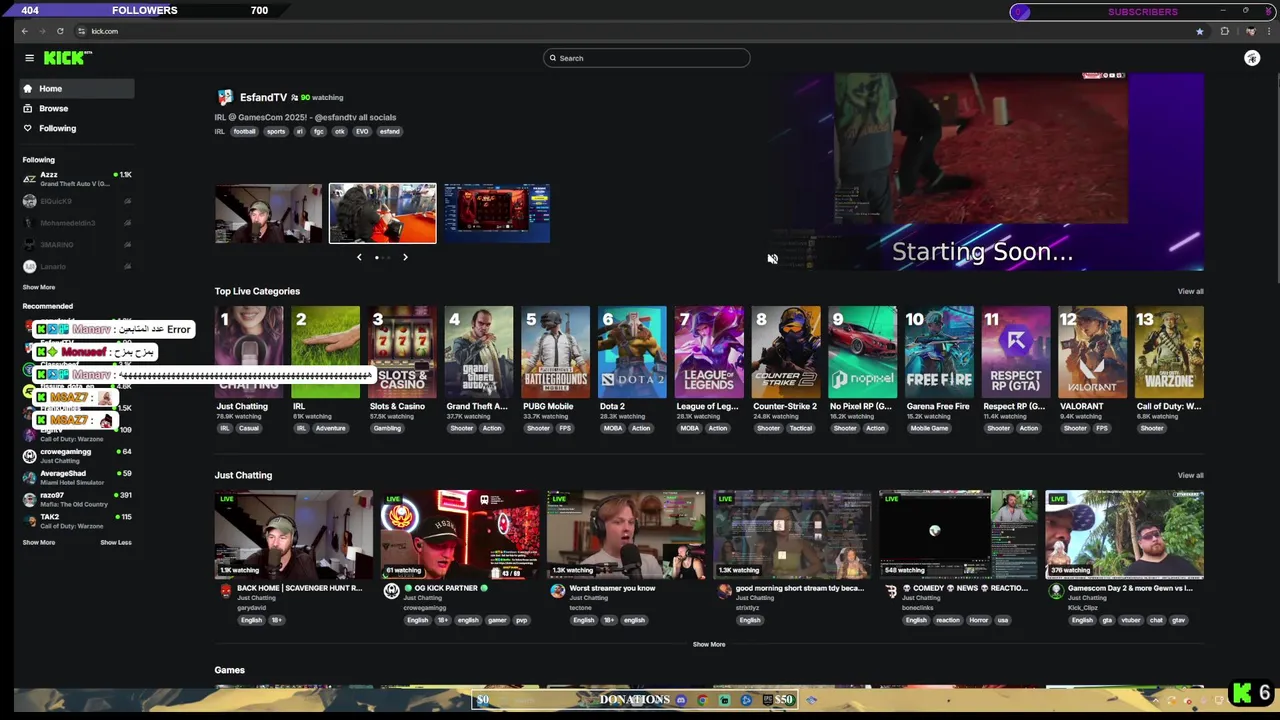Bookmark page with star icon
The width and height of the screenshot is (1280, 720).
tap(1199, 31)
